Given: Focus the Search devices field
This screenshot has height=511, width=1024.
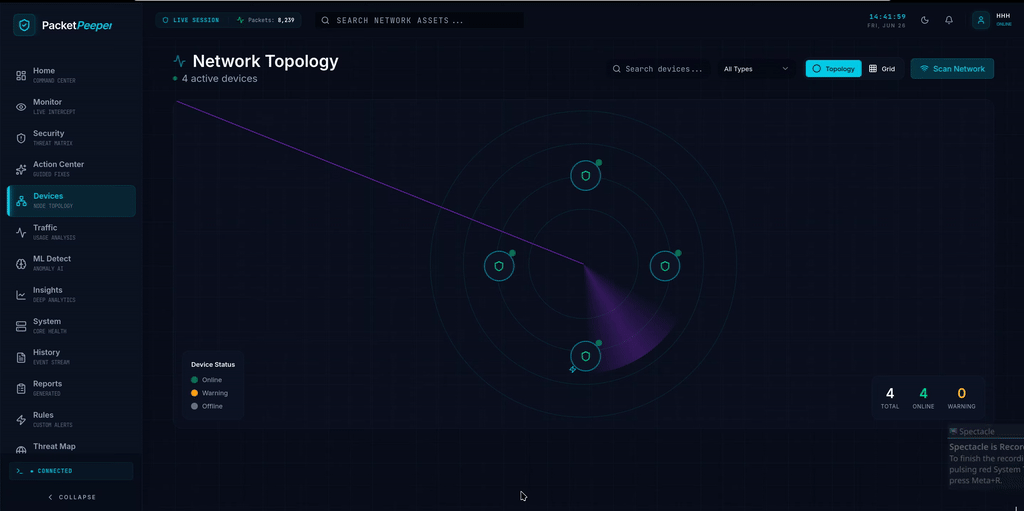Looking at the screenshot, I should 658,69.
